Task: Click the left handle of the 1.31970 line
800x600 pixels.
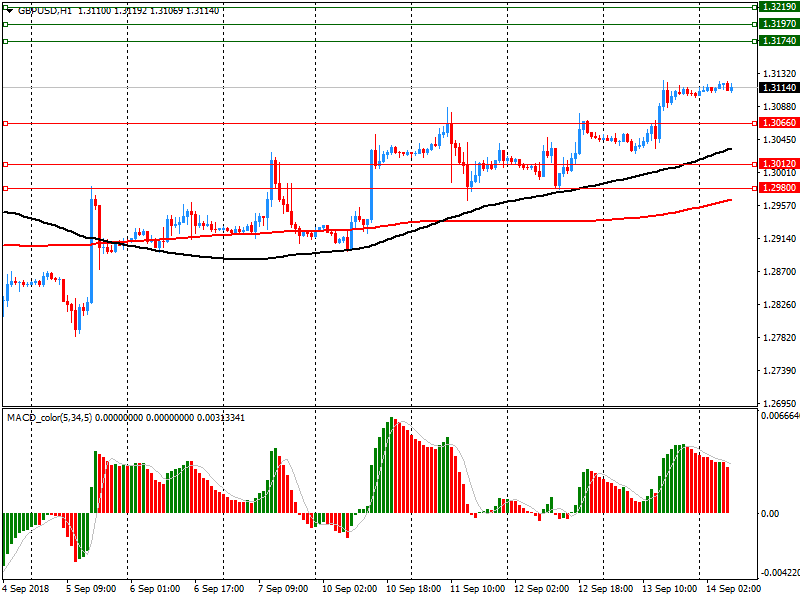Action: [6, 24]
